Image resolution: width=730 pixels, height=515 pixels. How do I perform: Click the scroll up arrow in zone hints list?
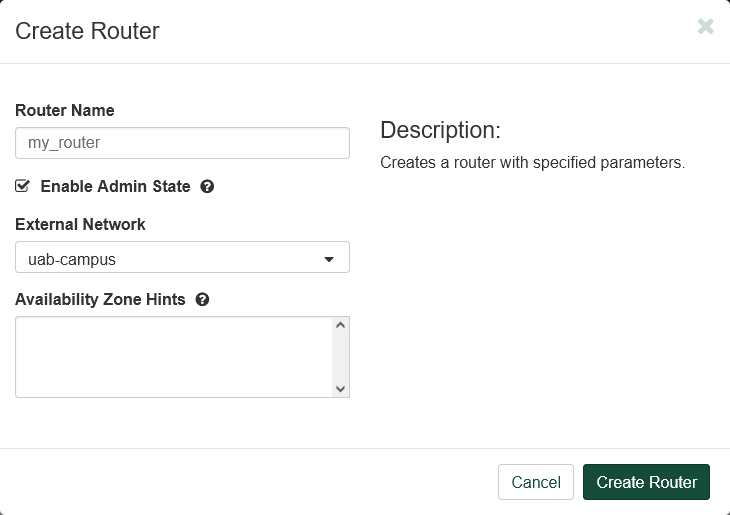[x=340, y=326]
